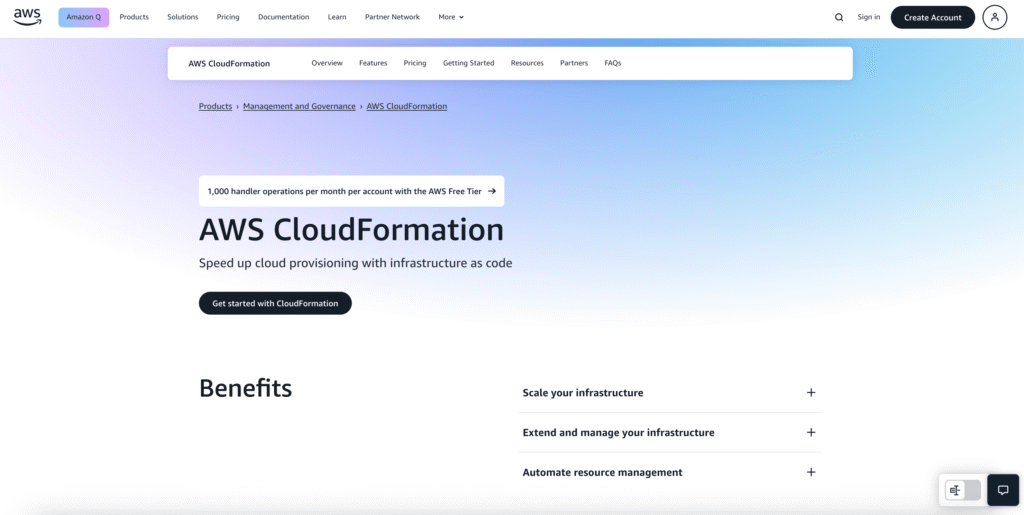Expand Automate resource management section

click(x=670, y=473)
